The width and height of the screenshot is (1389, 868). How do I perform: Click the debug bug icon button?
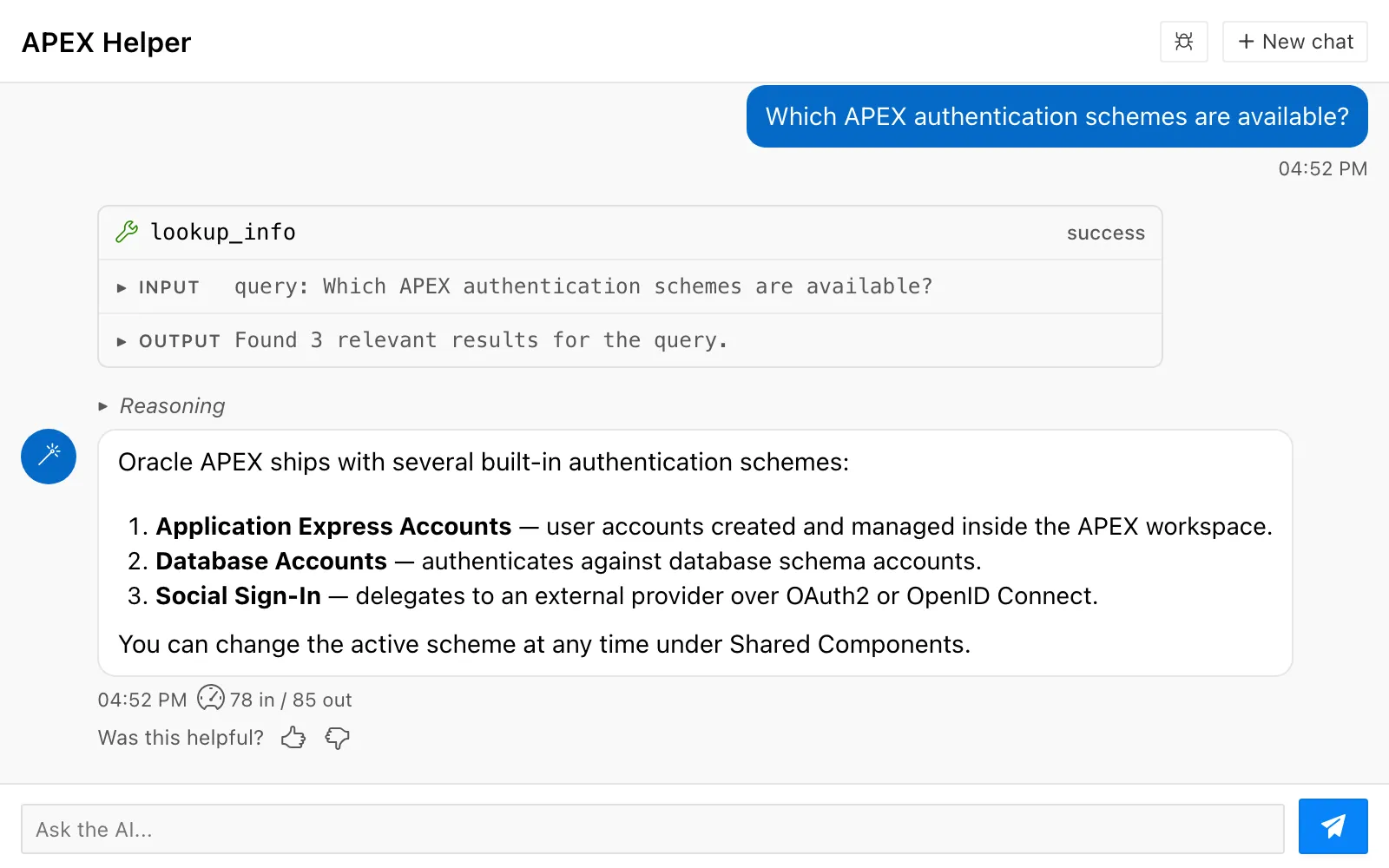(1184, 42)
